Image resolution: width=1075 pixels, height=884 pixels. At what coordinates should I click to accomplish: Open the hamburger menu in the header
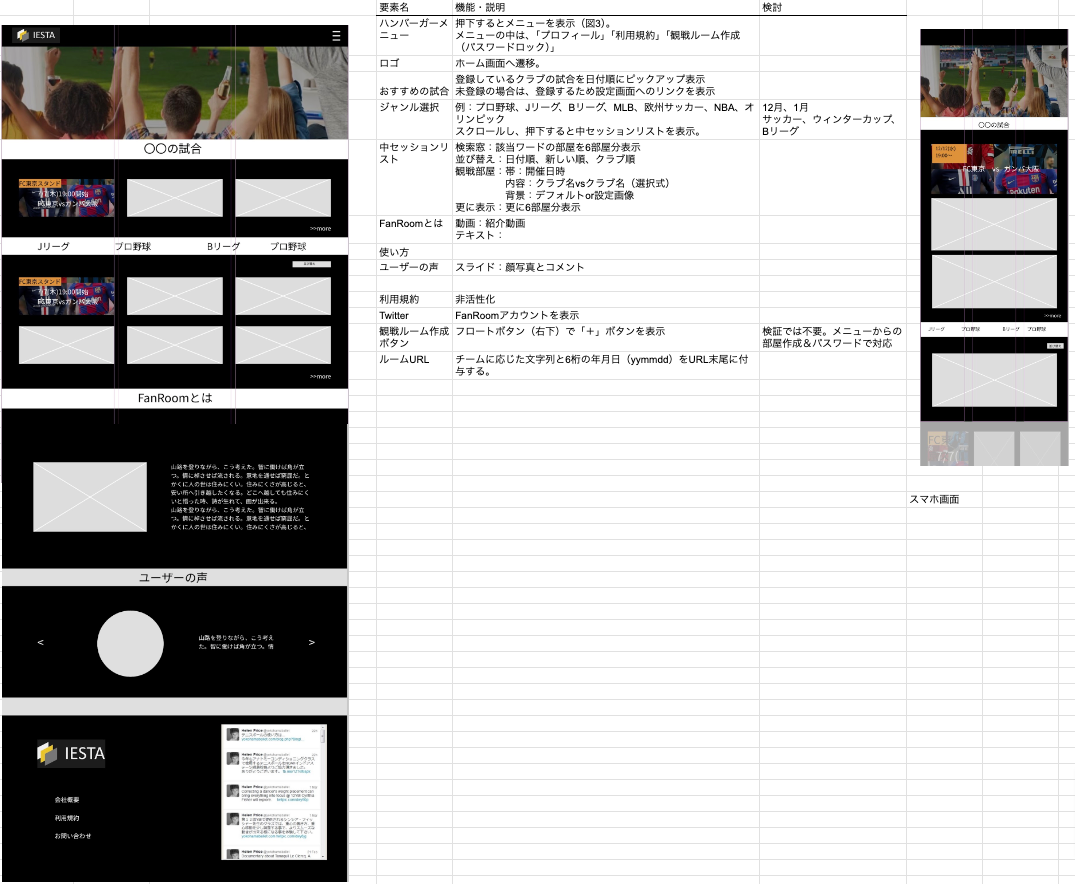pos(335,35)
